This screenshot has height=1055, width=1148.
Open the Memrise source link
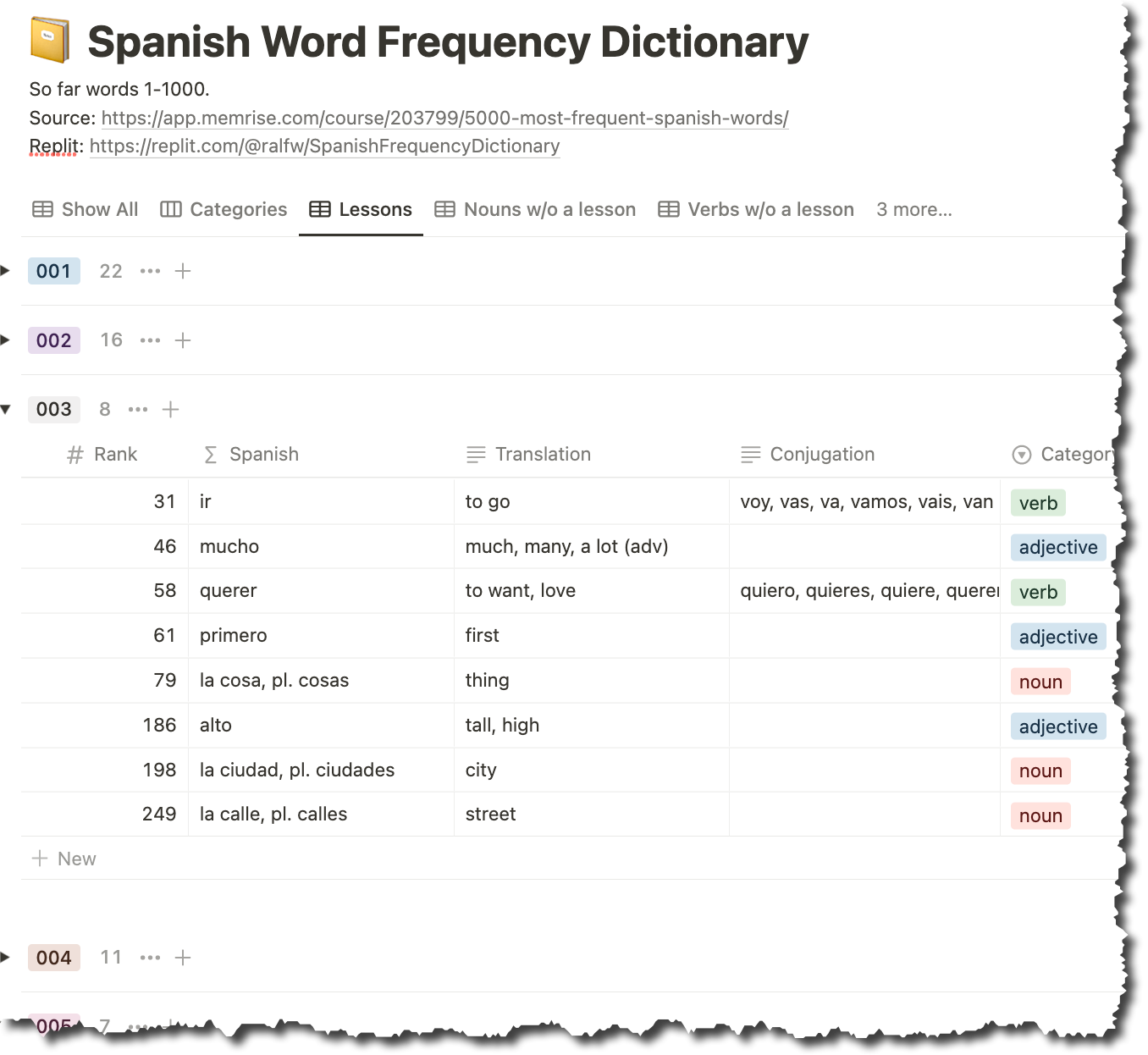pyautogui.click(x=444, y=118)
